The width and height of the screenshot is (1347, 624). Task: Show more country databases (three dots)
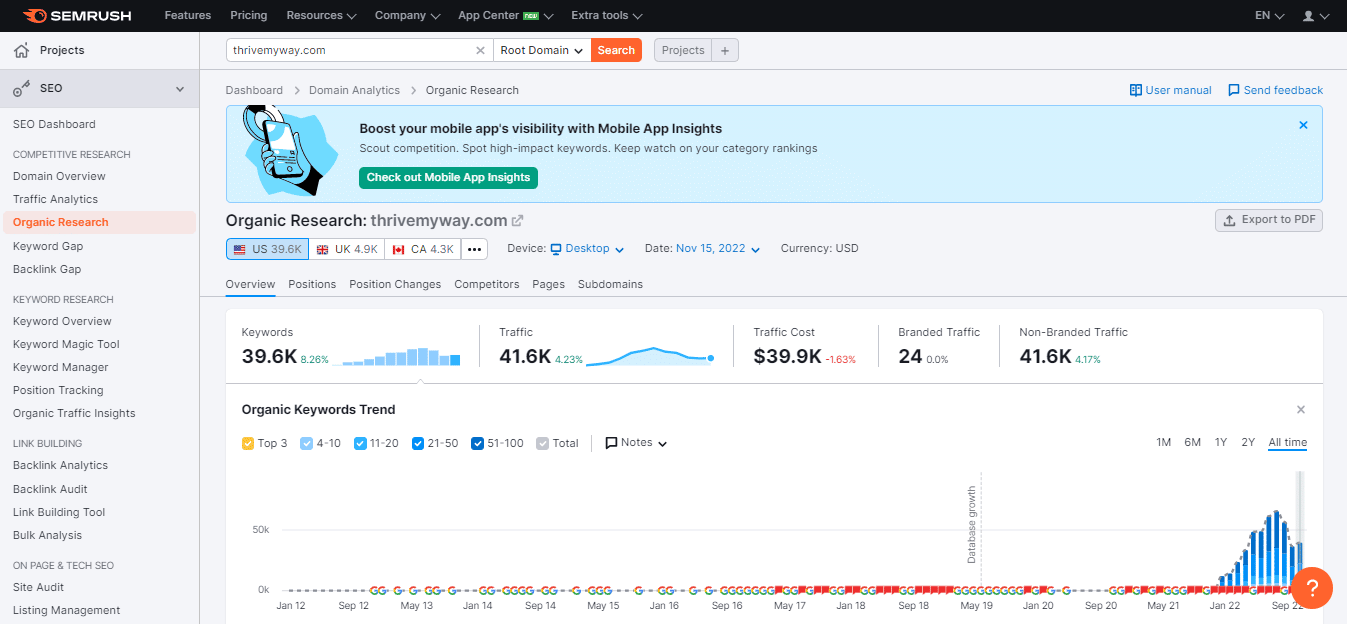[x=474, y=249]
